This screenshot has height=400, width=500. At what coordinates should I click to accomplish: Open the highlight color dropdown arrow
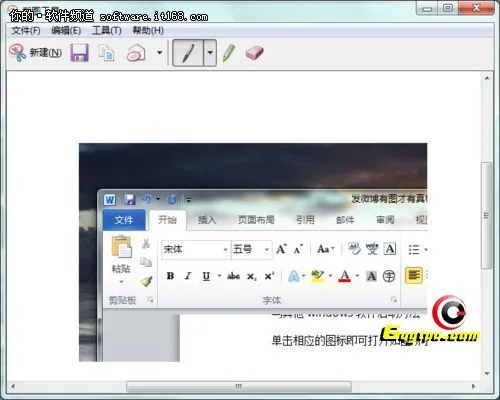330,276
